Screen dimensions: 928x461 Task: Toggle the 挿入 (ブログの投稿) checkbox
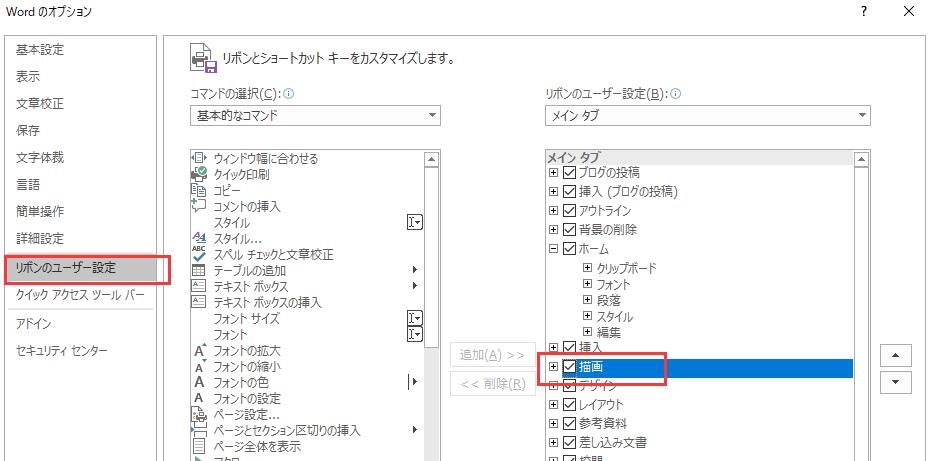[569, 192]
